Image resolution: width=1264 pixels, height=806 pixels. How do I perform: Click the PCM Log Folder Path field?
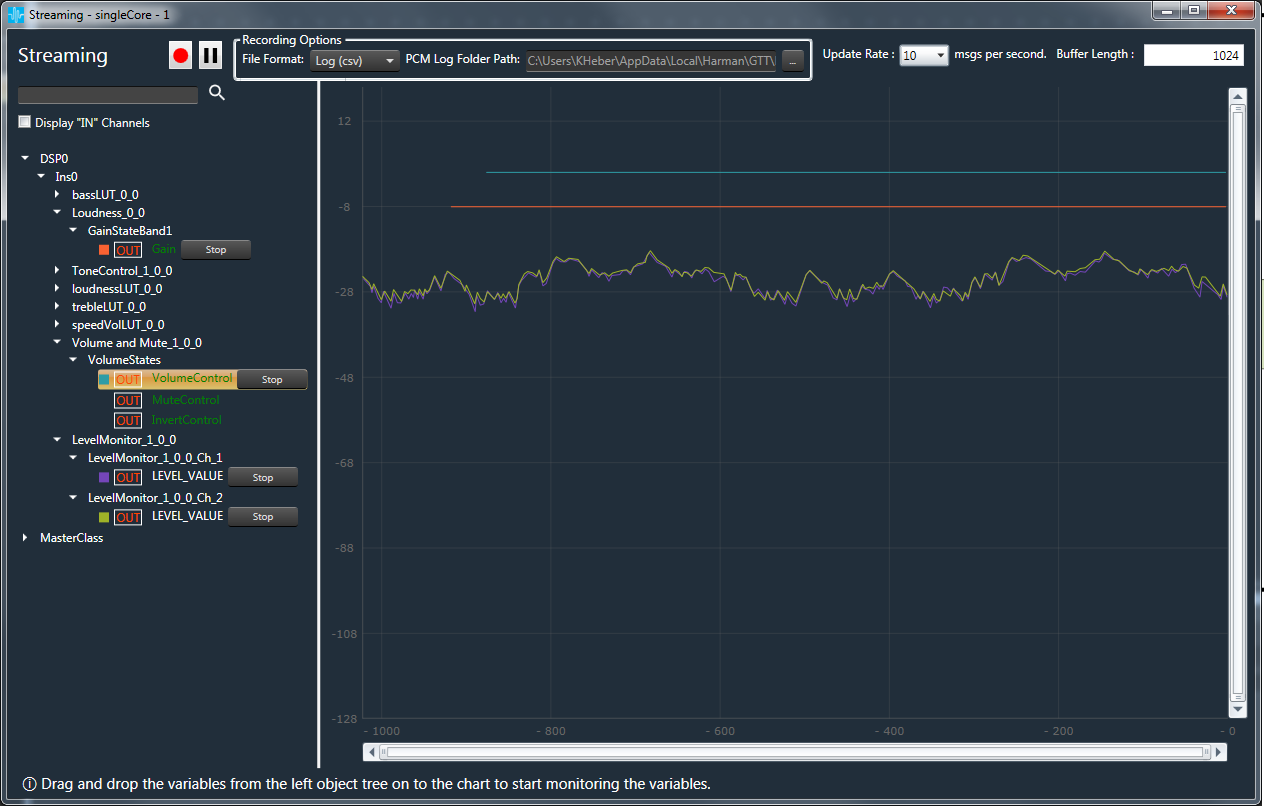651,60
